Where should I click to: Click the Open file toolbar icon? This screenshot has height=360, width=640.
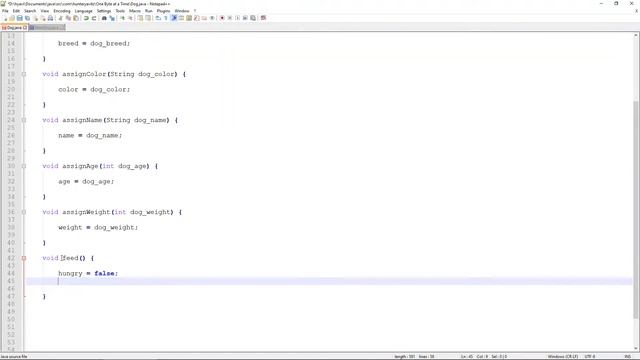click(x=12, y=18)
